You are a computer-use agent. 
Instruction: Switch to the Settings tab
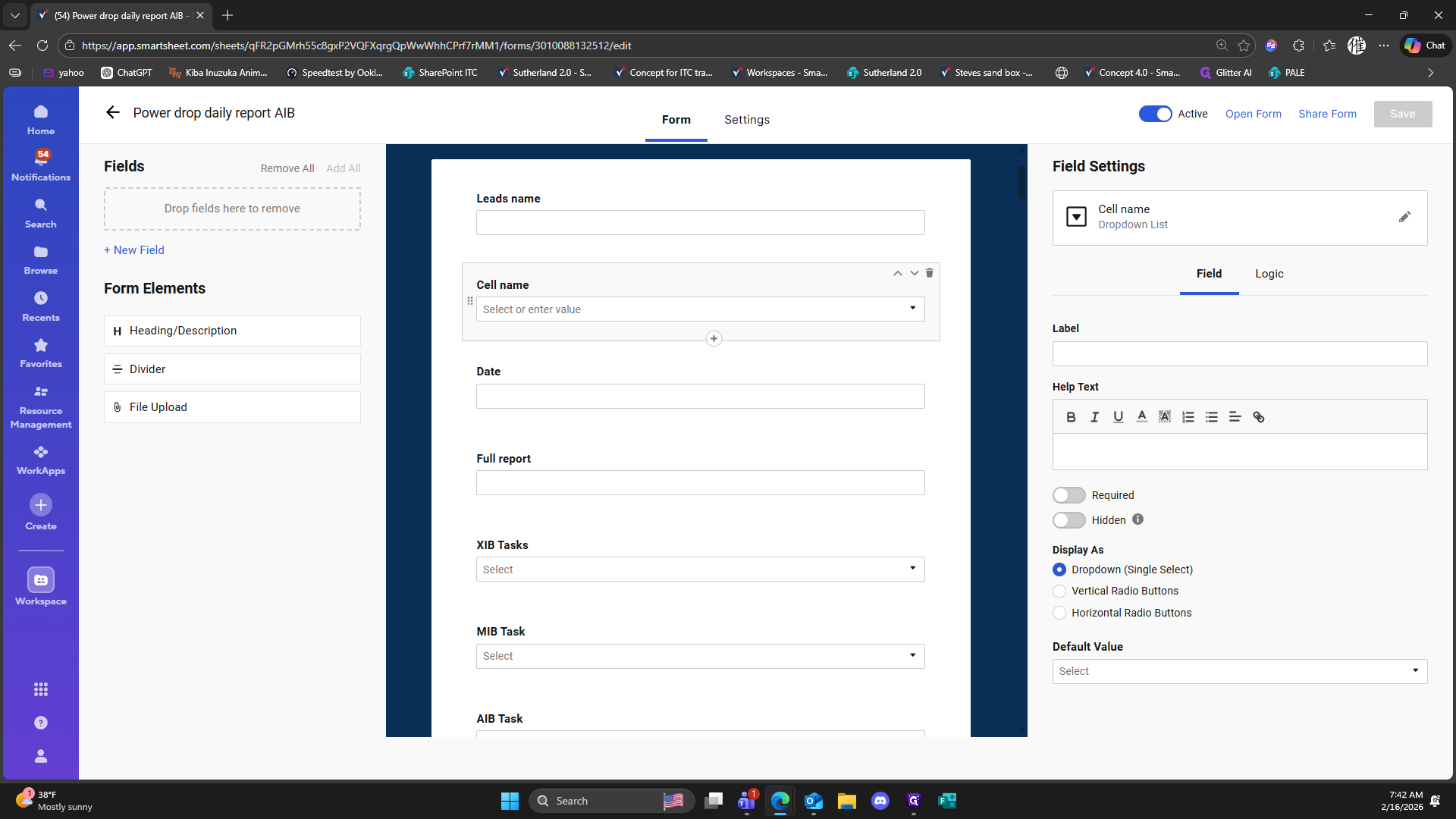click(x=746, y=120)
